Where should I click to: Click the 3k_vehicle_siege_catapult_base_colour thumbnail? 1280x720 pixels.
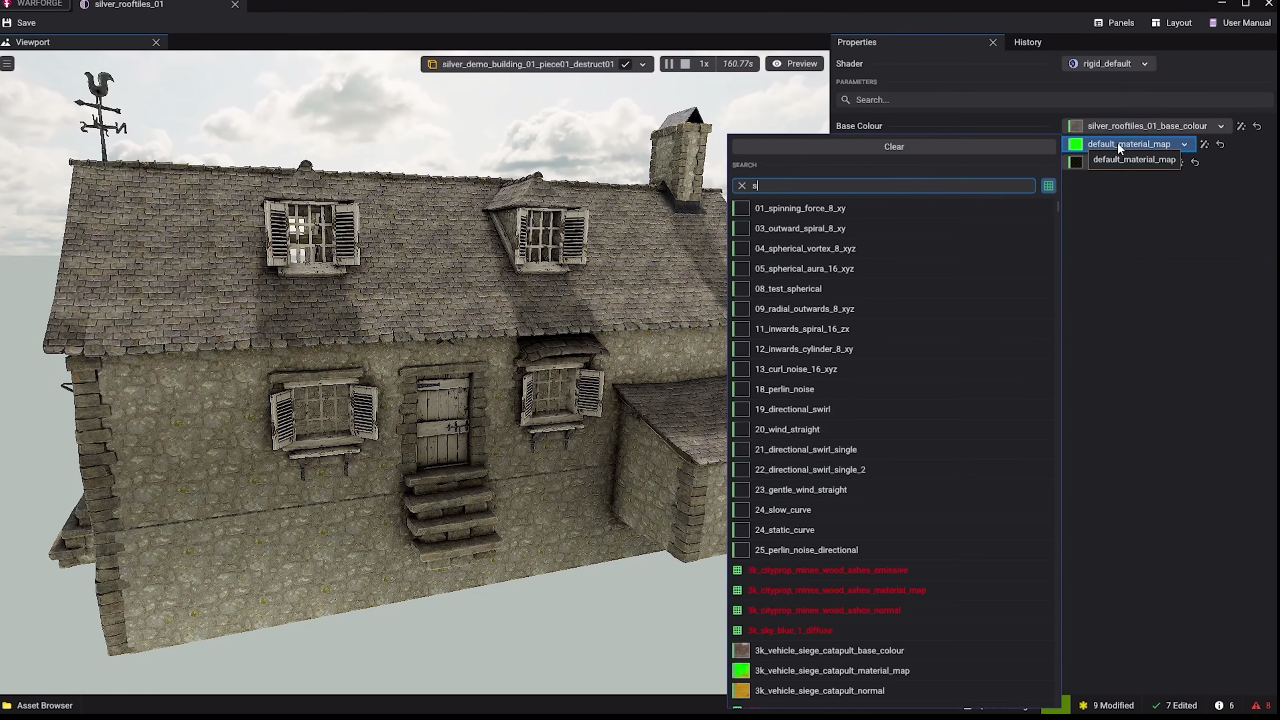[x=741, y=651]
